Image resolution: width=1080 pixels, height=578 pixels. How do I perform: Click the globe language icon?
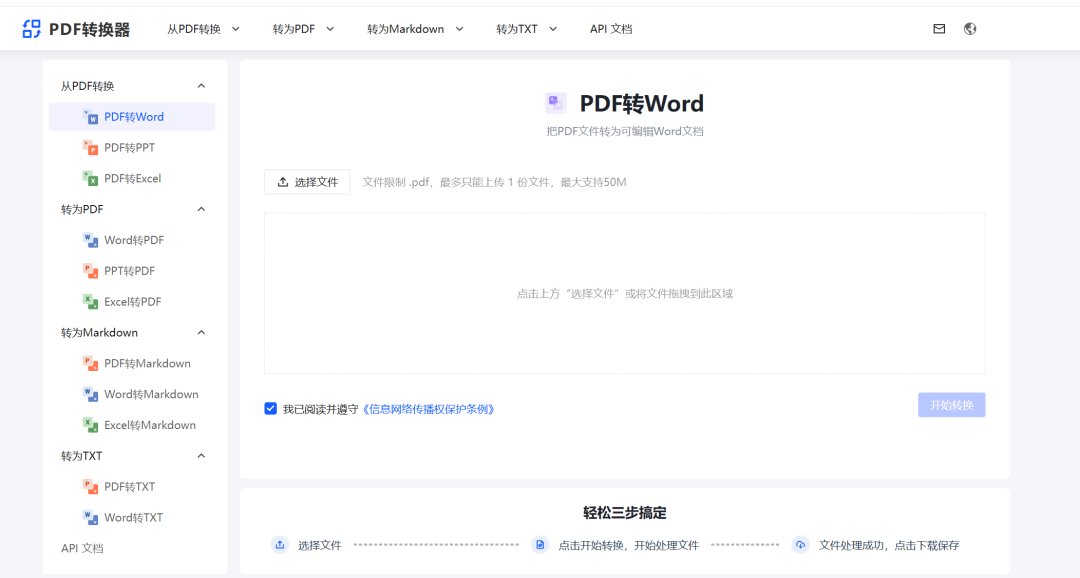[969, 29]
